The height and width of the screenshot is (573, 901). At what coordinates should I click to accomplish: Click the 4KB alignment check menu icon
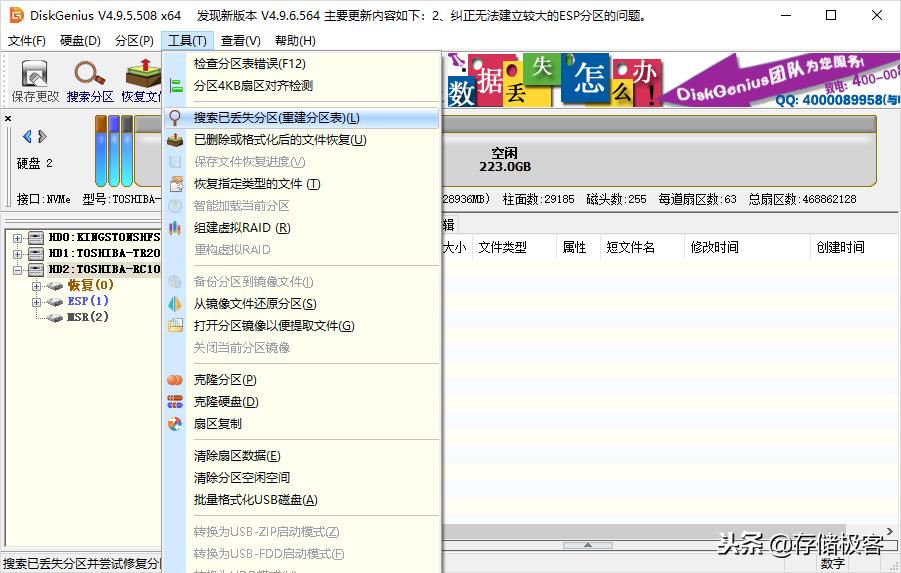click(175, 86)
